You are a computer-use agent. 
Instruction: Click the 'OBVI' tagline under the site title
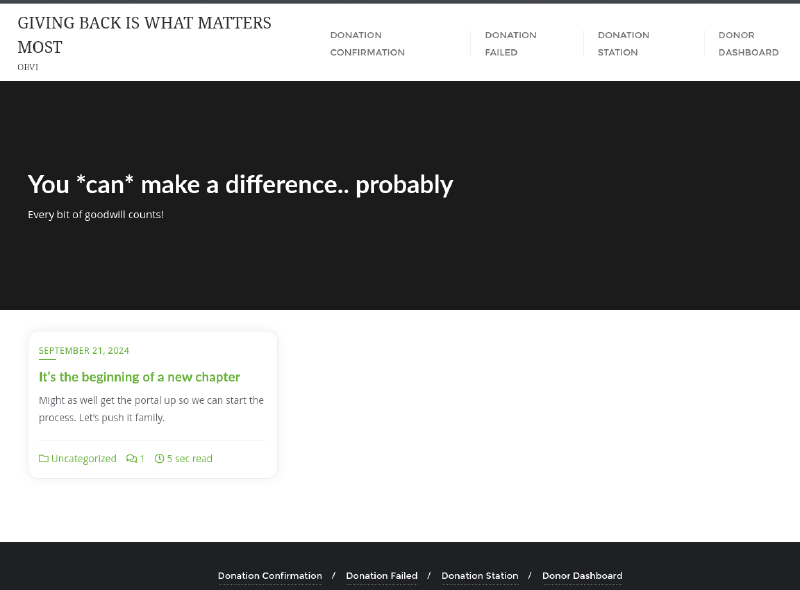point(28,67)
